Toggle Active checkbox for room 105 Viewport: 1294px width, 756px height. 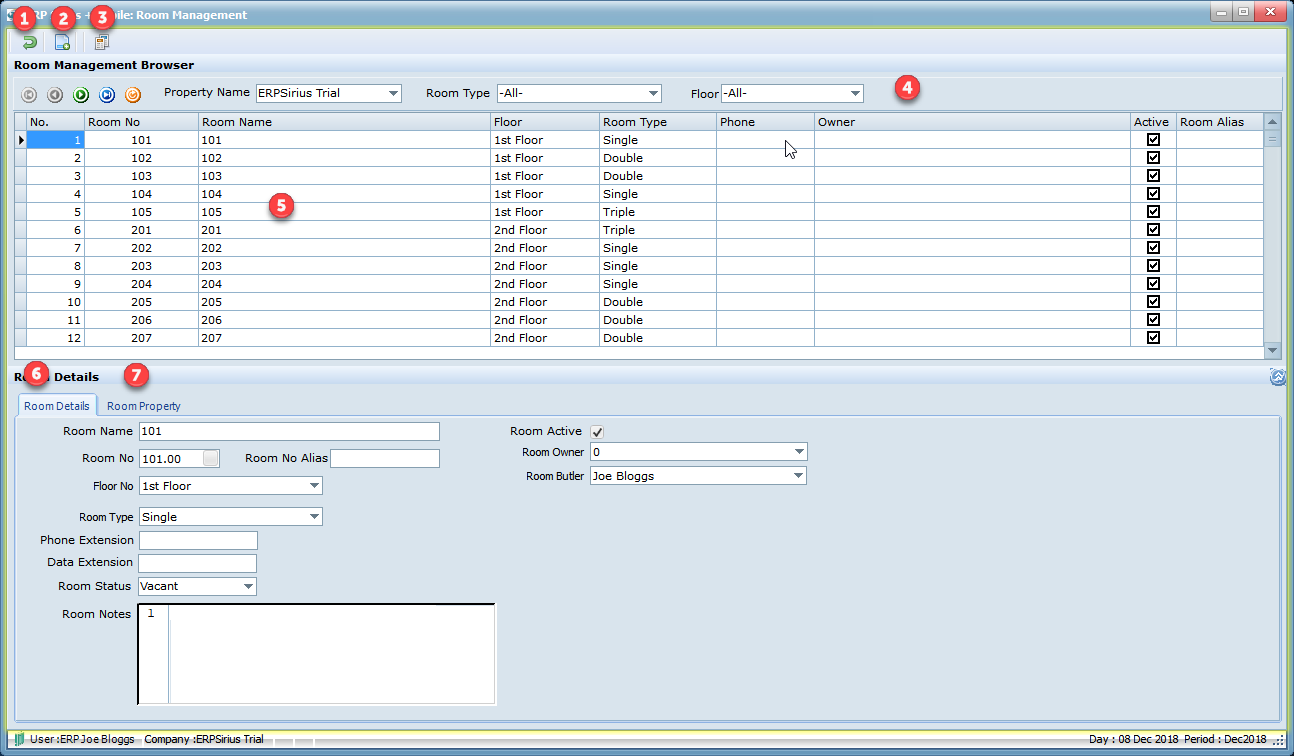[x=1153, y=212]
